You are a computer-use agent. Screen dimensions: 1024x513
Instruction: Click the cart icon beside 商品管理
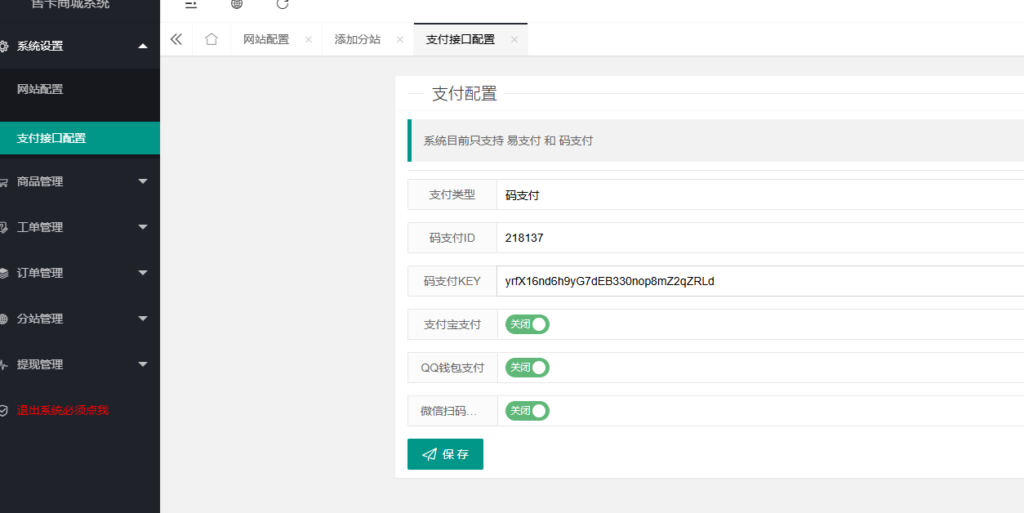(4, 182)
